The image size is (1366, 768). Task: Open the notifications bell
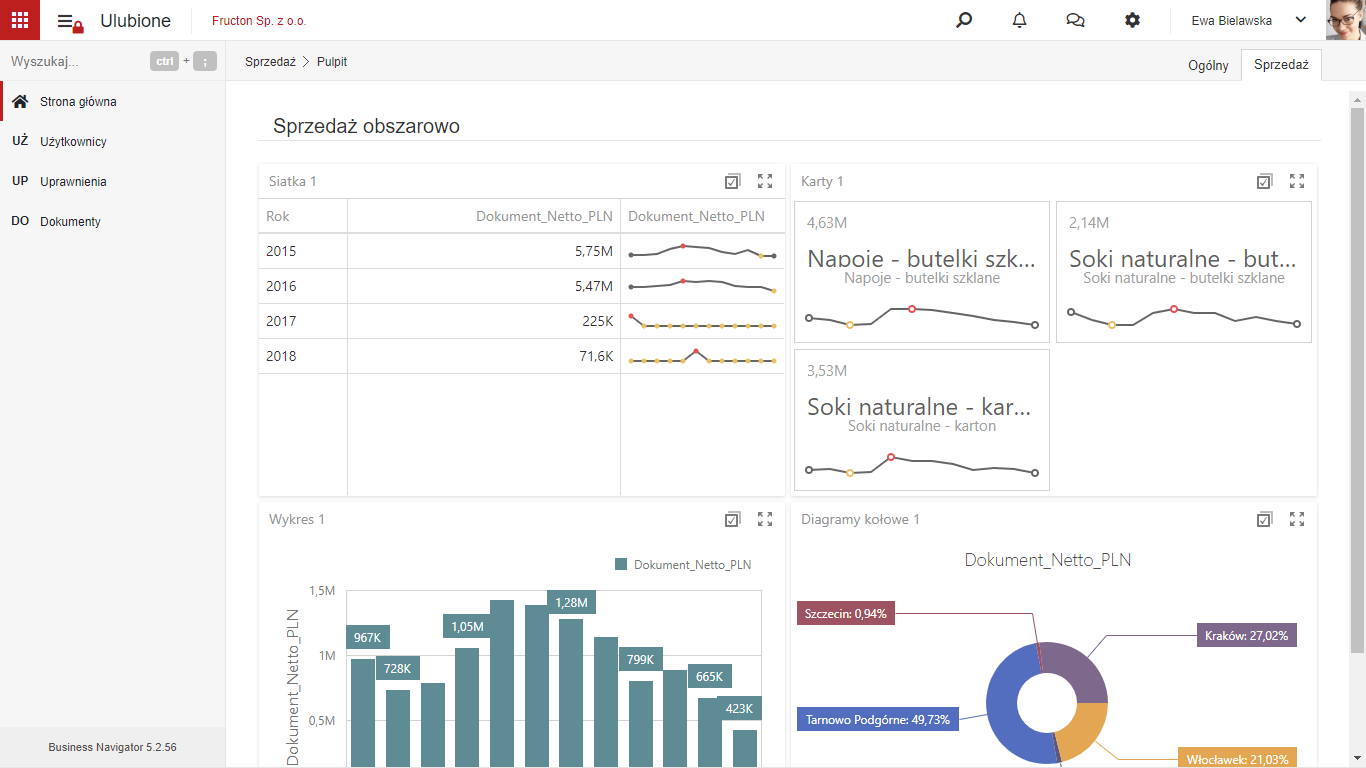(1020, 20)
